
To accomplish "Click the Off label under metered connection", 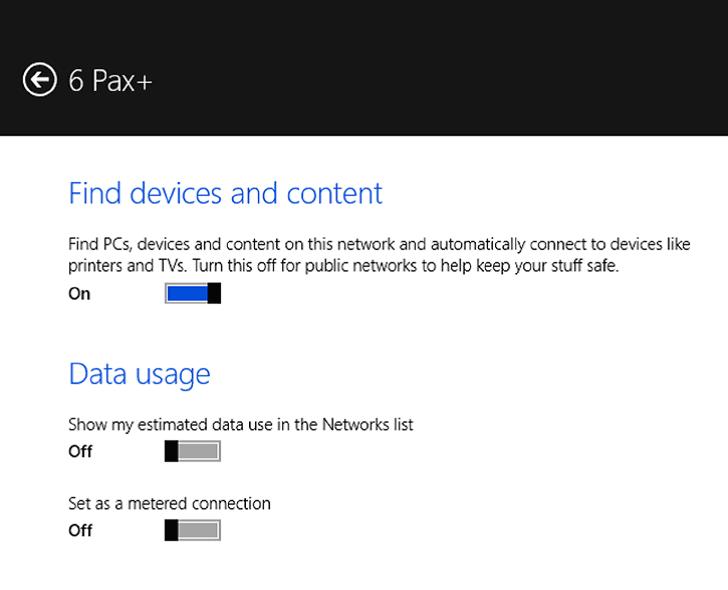I will coord(80,531).
